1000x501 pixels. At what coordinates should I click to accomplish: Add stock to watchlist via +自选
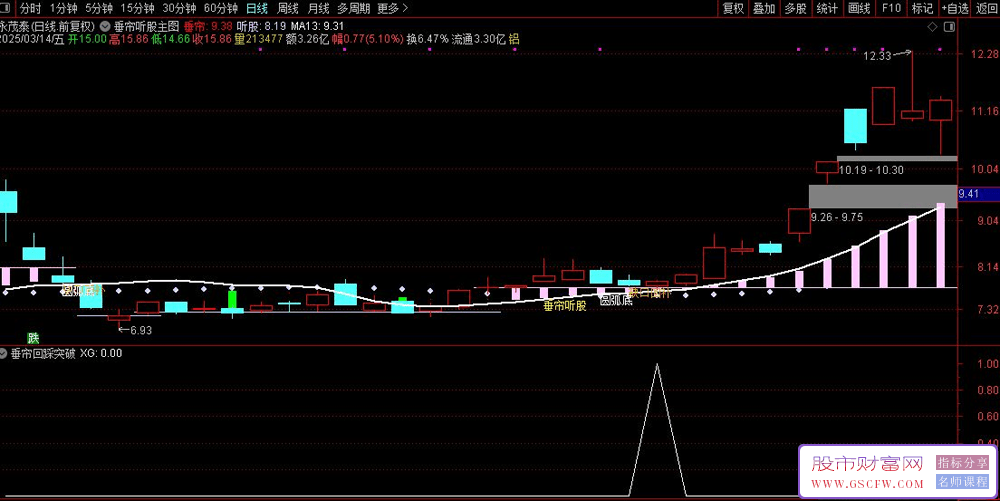pyautogui.click(x=955, y=8)
